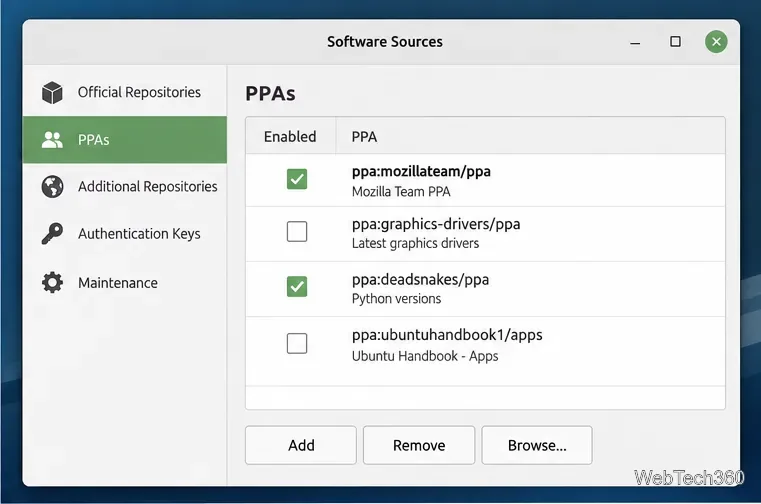Click the Official Repositories box icon
The image size is (761, 504).
(52, 92)
